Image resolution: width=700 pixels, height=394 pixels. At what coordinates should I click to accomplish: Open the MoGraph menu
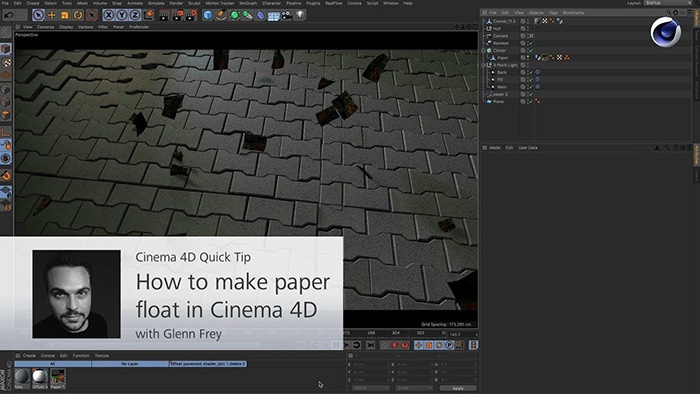pyautogui.click(x=248, y=3)
